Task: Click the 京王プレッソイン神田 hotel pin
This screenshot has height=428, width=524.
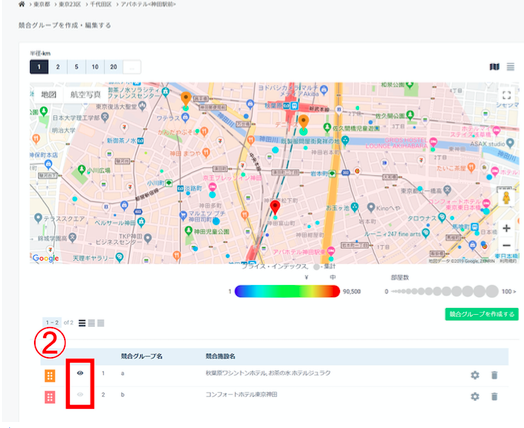Action: [x=212, y=186]
